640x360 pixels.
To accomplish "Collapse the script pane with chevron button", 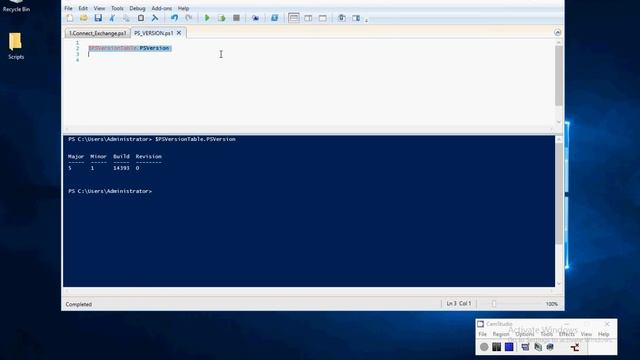I will coord(558,32).
